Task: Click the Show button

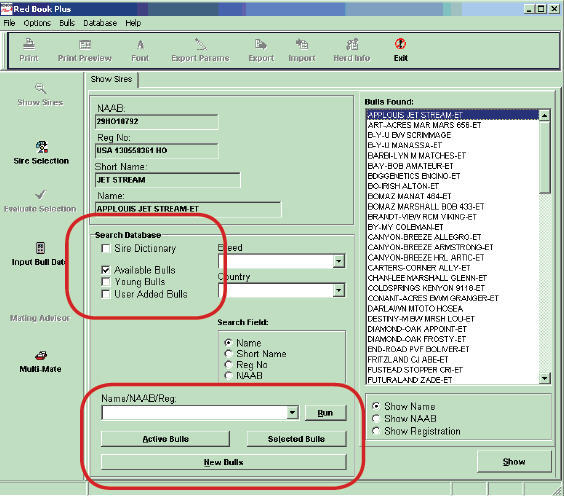Action: 514,461
